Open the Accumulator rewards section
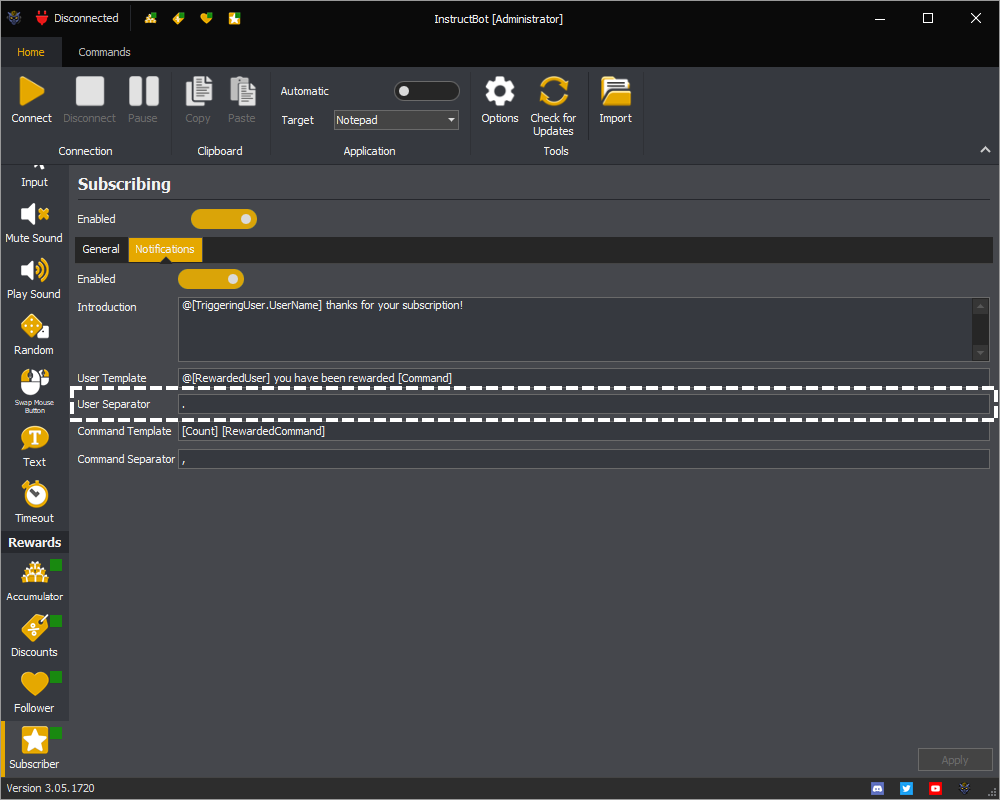This screenshot has height=800, width=1000. coord(34,581)
